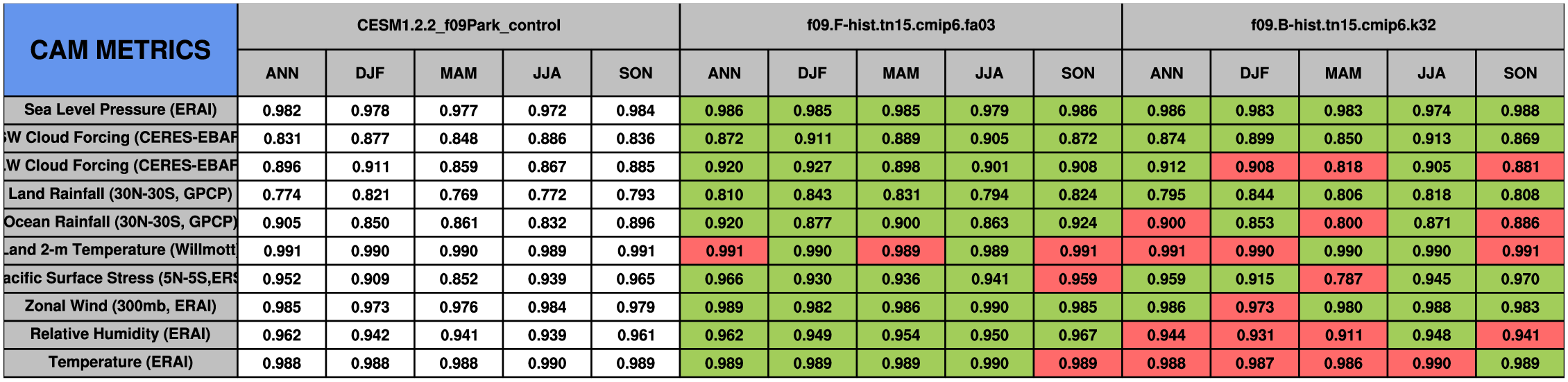Click the red 0.944 Relative Humidity cell
Viewport: 1568px width, 382px height.
tap(1166, 335)
